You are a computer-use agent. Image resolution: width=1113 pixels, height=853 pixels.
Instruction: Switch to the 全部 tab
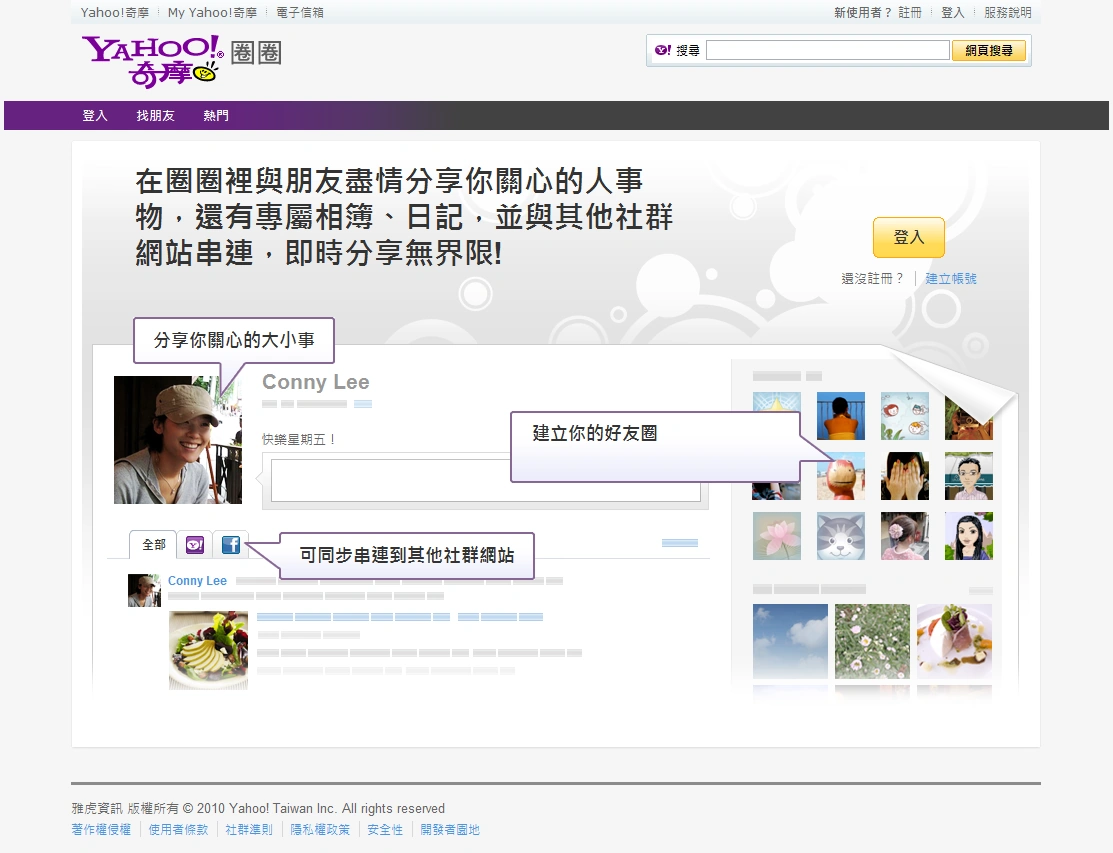[x=152, y=544]
